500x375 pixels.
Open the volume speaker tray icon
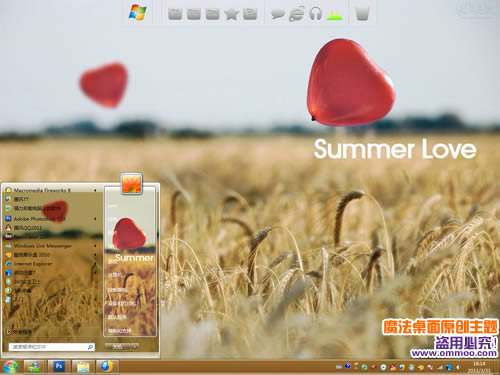[458, 367]
